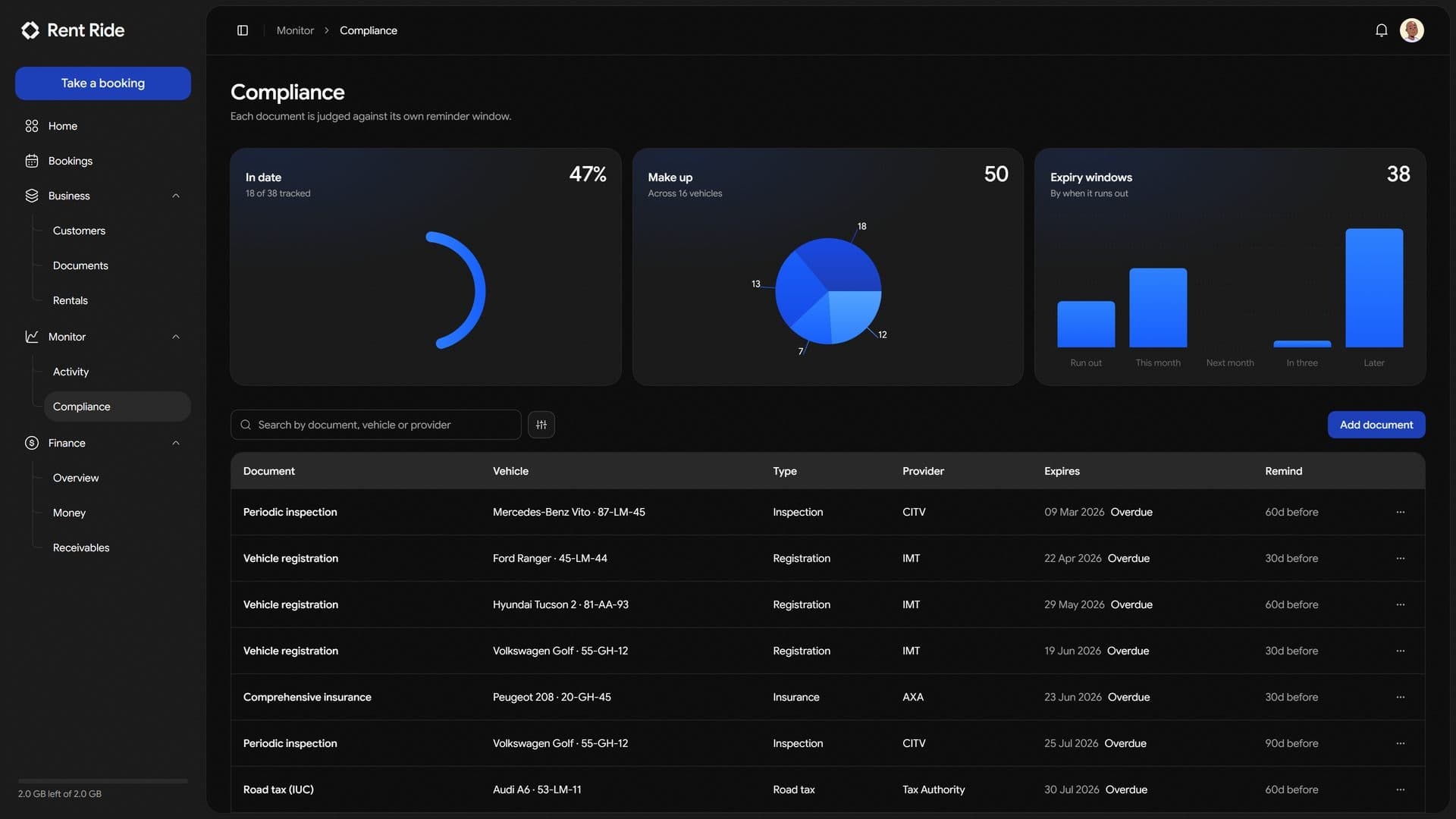
Task: Toggle the sidebar panel icon
Action: point(243,30)
